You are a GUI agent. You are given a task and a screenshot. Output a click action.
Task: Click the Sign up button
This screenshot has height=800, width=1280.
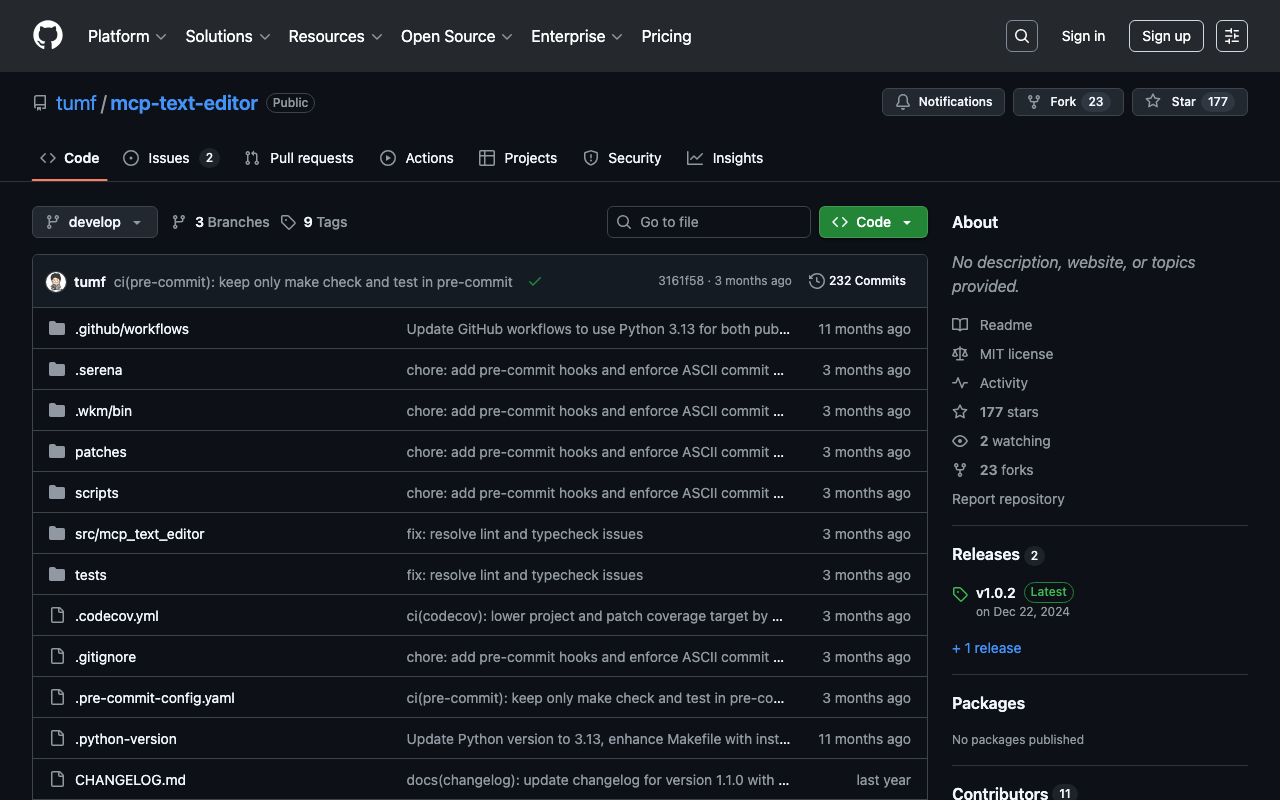(x=1166, y=36)
